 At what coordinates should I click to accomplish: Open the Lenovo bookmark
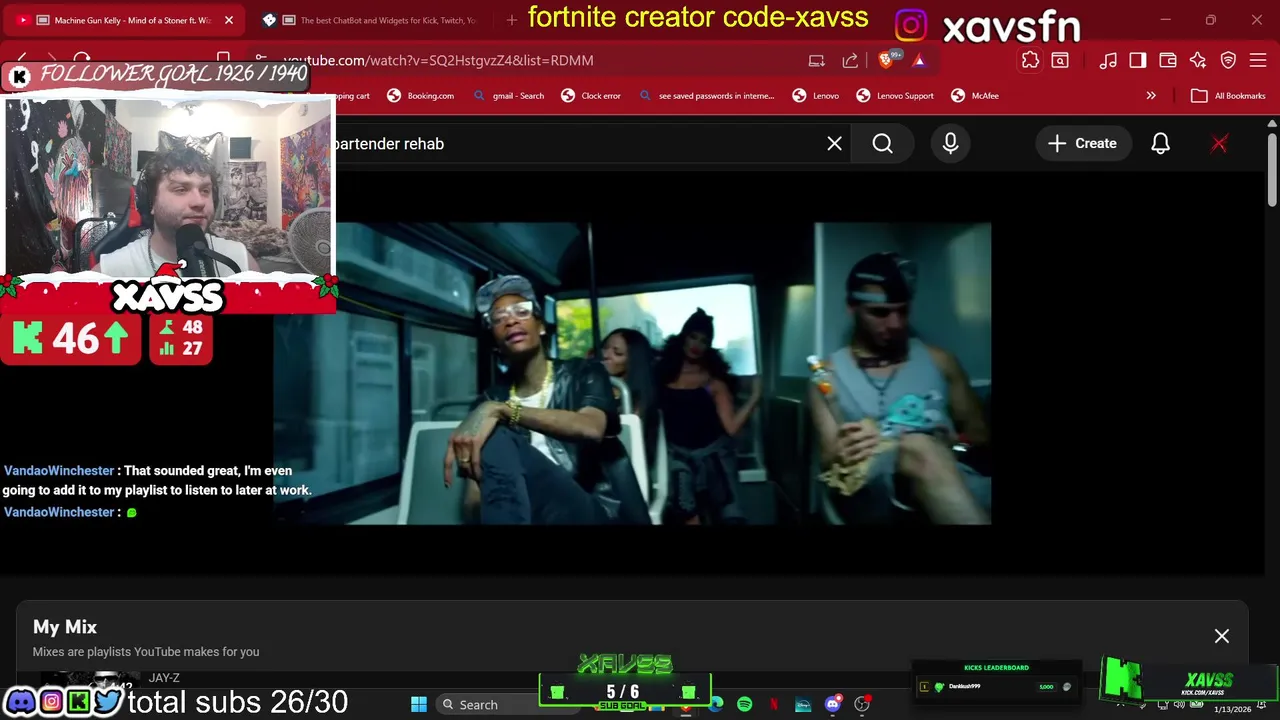click(816, 96)
